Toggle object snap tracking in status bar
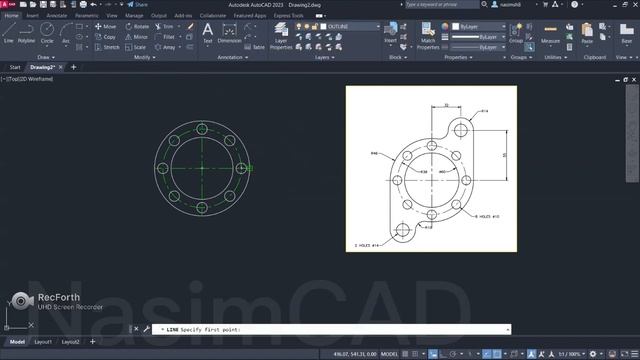Image resolution: width=640 pixels, height=360 pixels. (x=487, y=354)
